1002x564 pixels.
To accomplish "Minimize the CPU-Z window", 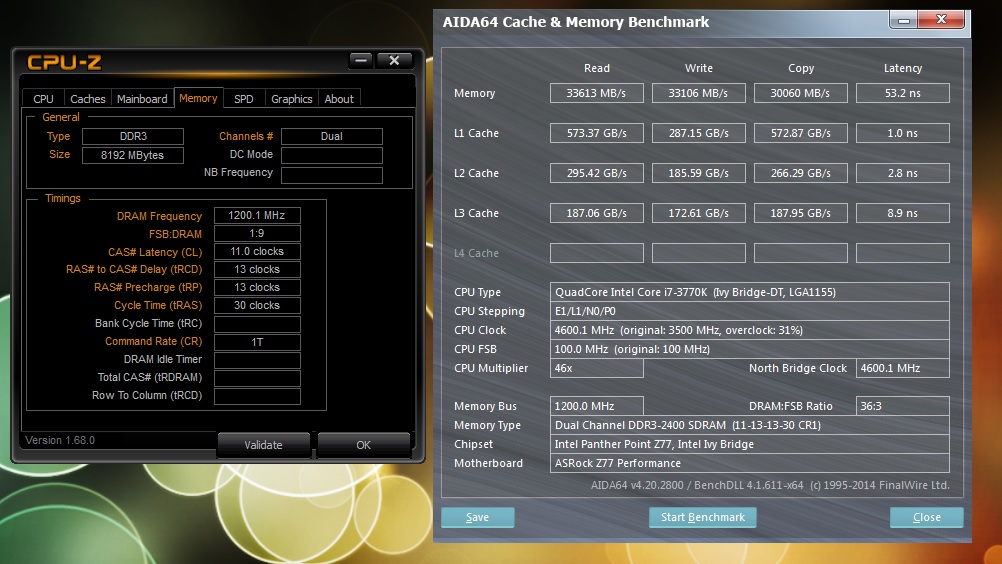I will pos(360,60).
